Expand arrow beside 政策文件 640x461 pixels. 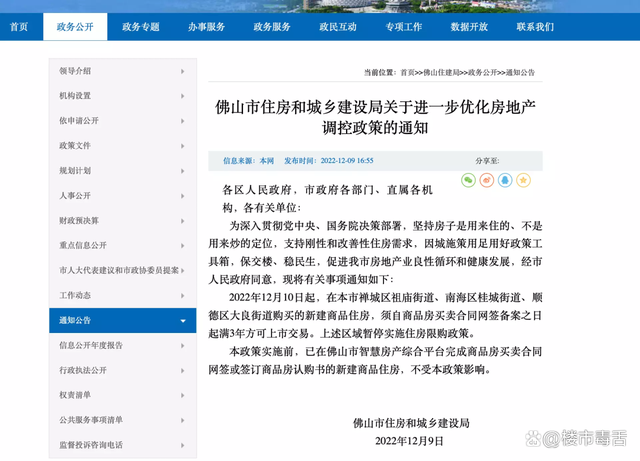click(x=182, y=146)
